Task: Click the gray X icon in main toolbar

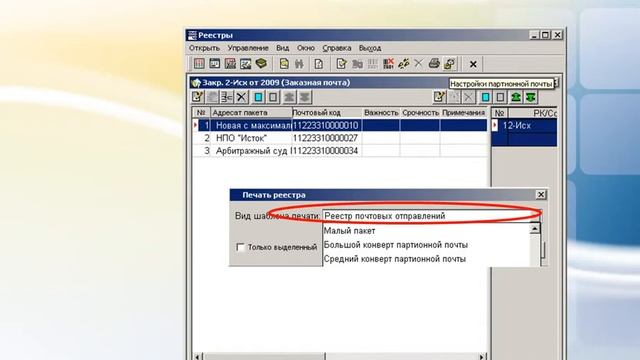Action: (418, 64)
